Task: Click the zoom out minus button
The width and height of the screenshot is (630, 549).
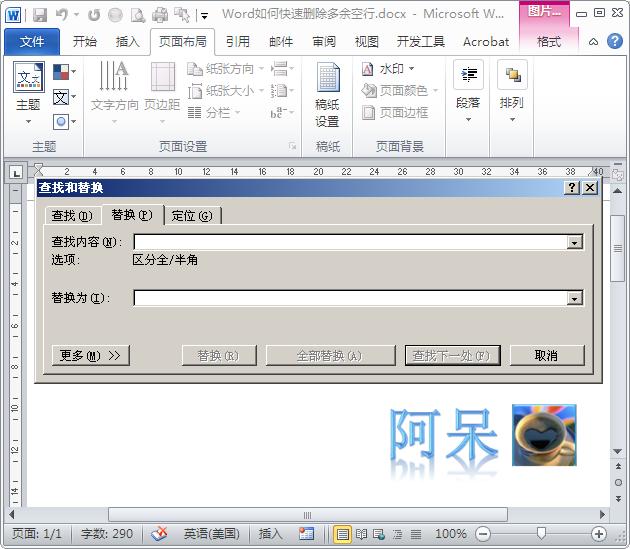Action: tap(483, 534)
